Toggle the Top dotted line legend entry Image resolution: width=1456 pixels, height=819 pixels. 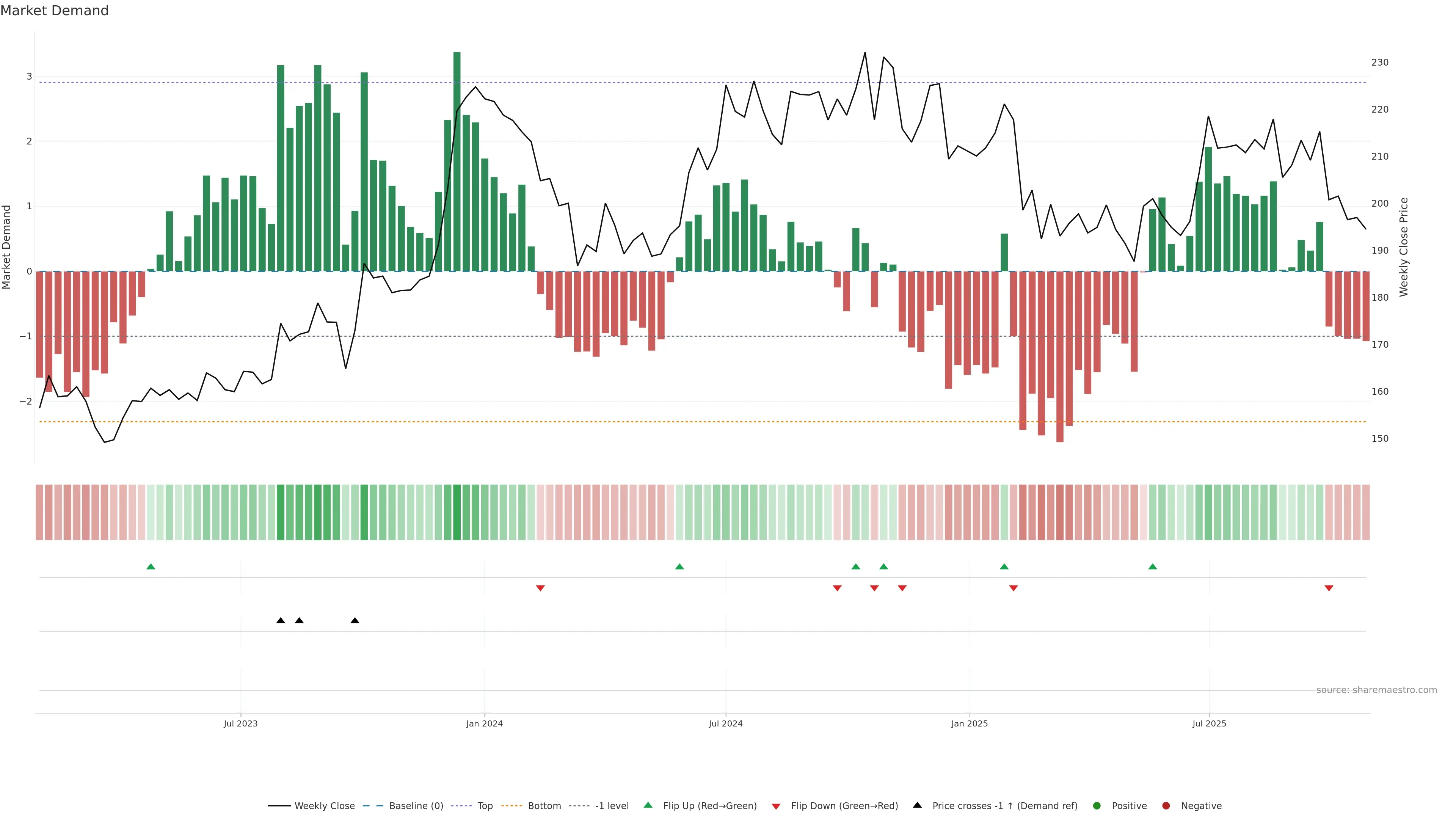tap(485, 806)
